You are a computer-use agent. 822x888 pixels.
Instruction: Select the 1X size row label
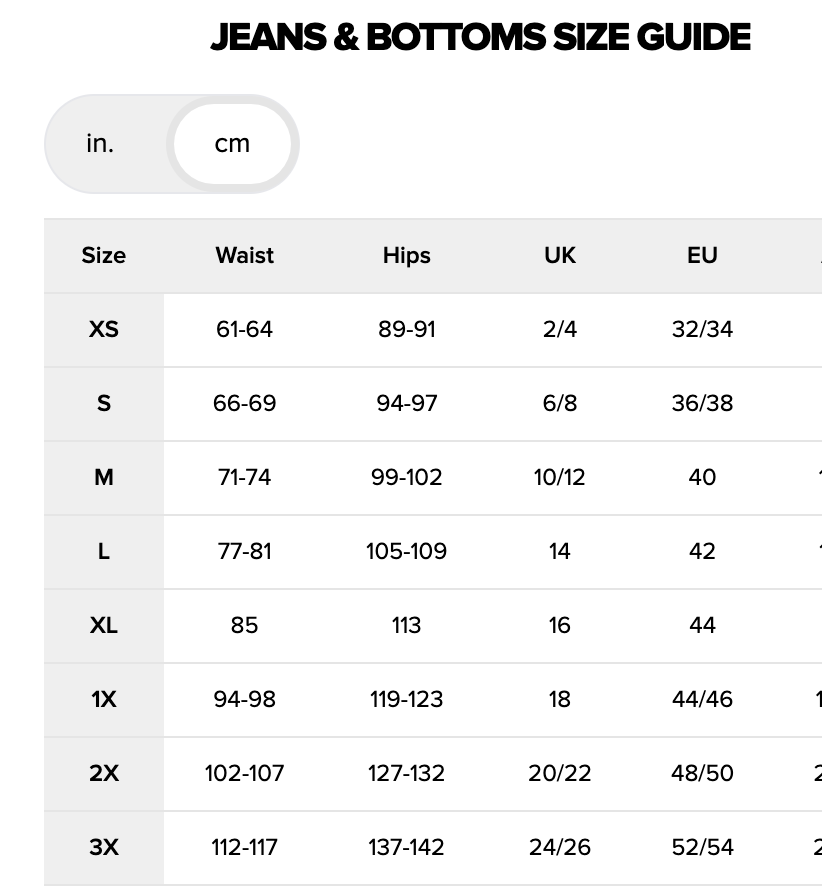click(104, 699)
